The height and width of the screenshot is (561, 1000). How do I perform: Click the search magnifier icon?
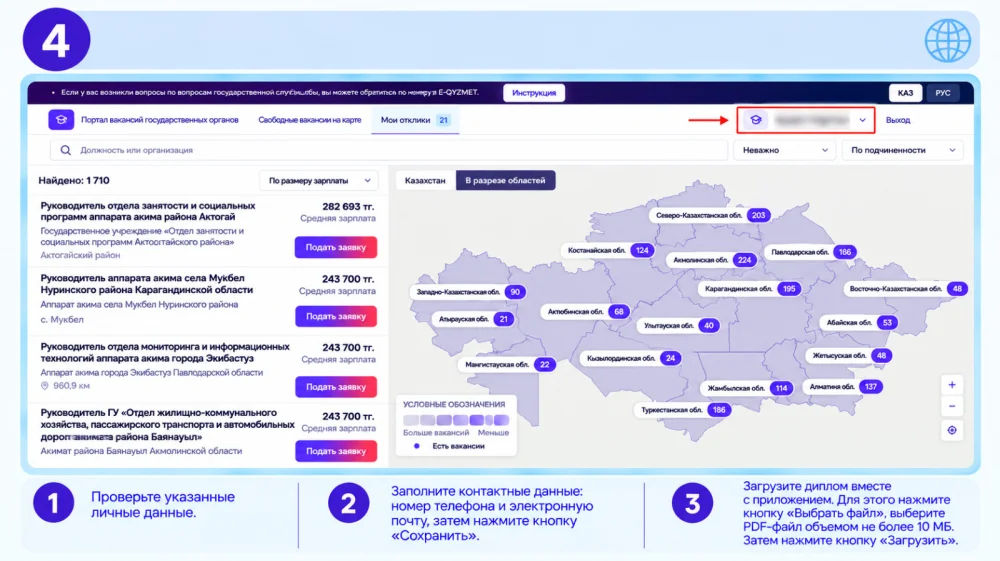tap(65, 150)
